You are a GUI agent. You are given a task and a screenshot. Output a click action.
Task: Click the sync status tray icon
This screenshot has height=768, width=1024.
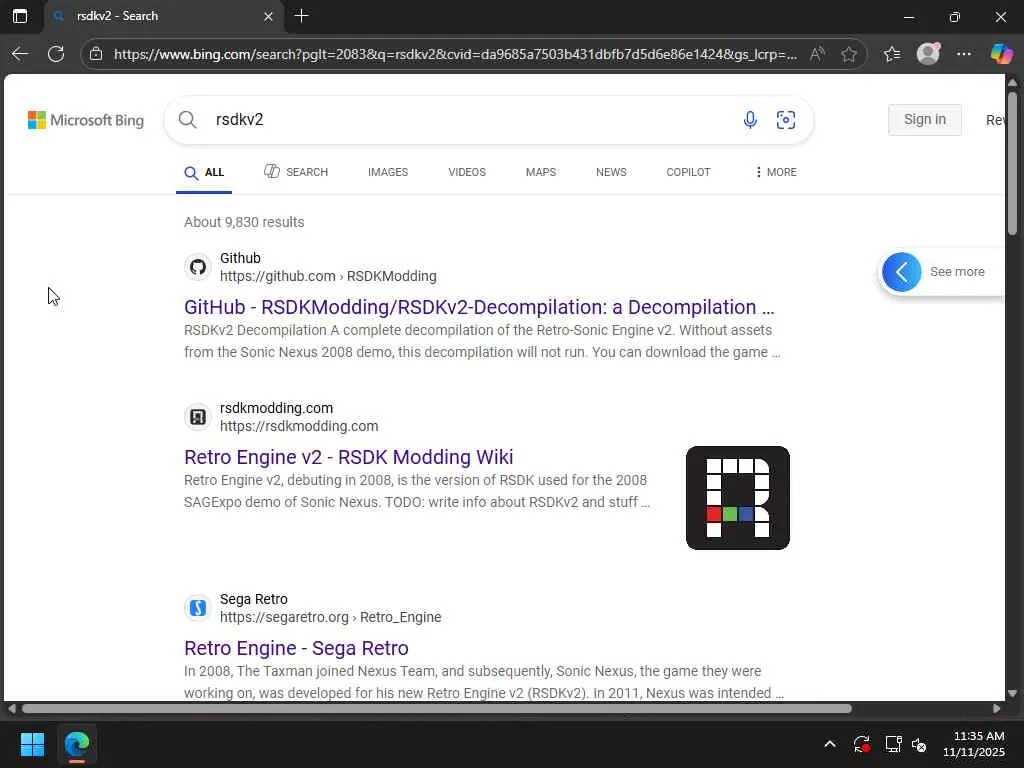coord(861,744)
